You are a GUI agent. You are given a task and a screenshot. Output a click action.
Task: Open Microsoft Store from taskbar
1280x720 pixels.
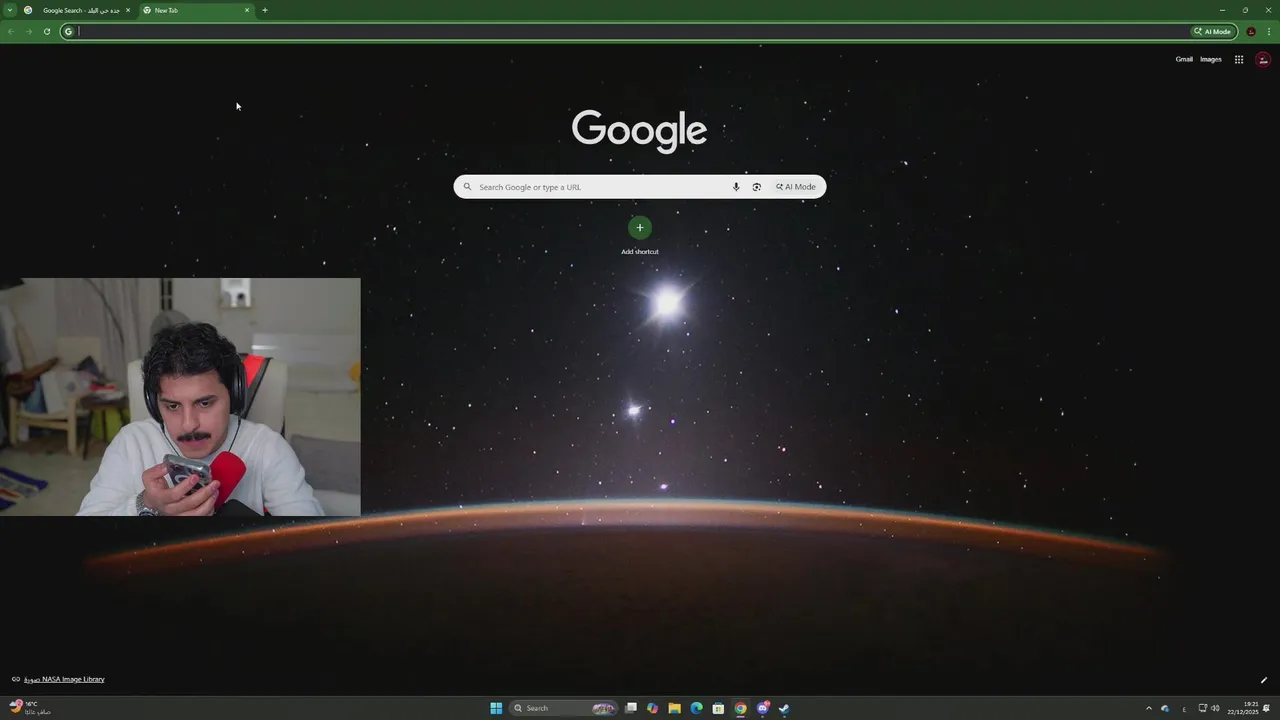(x=718, y=708)
